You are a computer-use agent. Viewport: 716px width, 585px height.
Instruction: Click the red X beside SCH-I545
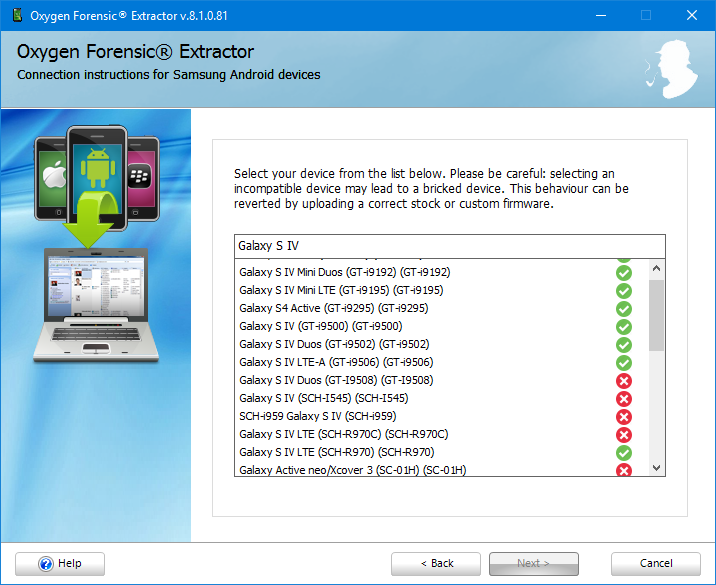623,398
